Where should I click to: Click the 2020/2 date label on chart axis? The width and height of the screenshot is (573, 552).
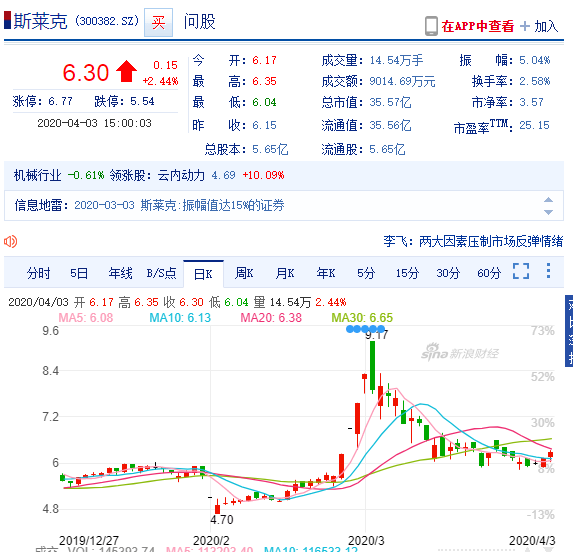211,541
